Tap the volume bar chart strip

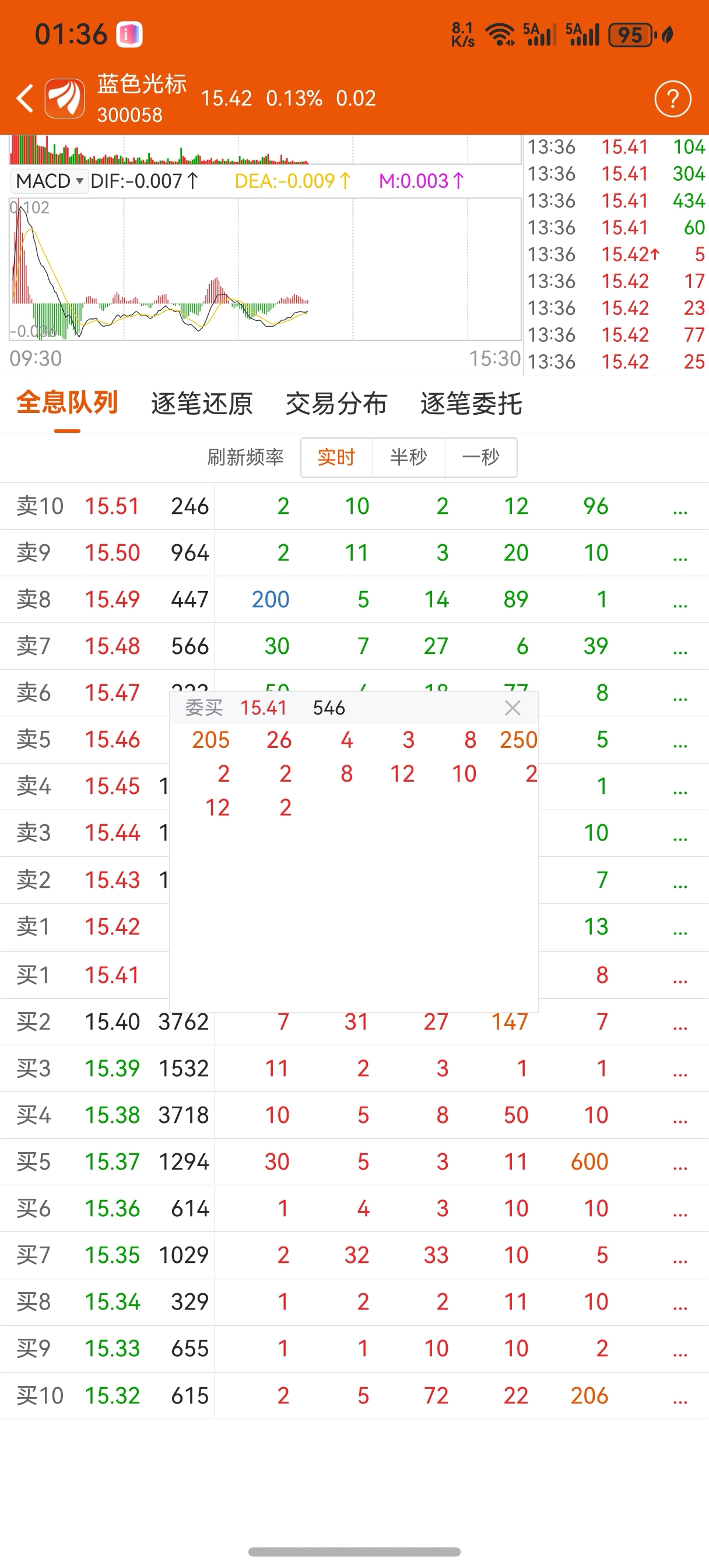pyautogui.click(x=265, y=150)
